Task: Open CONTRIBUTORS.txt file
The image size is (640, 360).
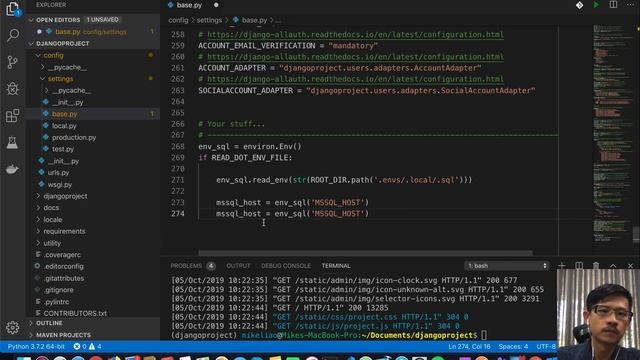Action: (x=75, y=313)
